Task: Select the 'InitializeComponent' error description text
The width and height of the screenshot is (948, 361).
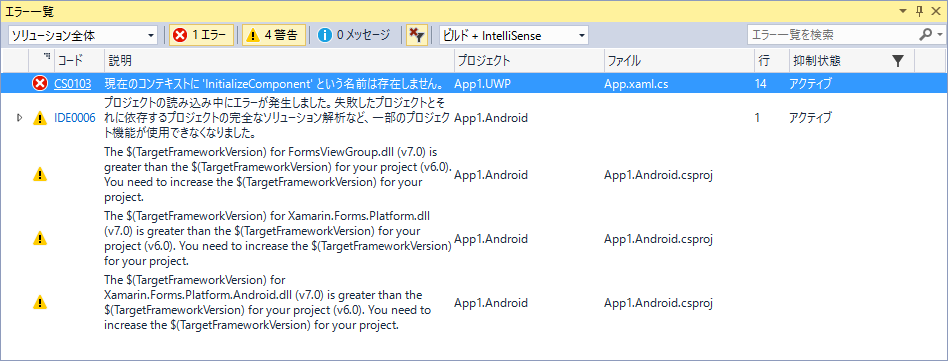Action: (274, 83)
